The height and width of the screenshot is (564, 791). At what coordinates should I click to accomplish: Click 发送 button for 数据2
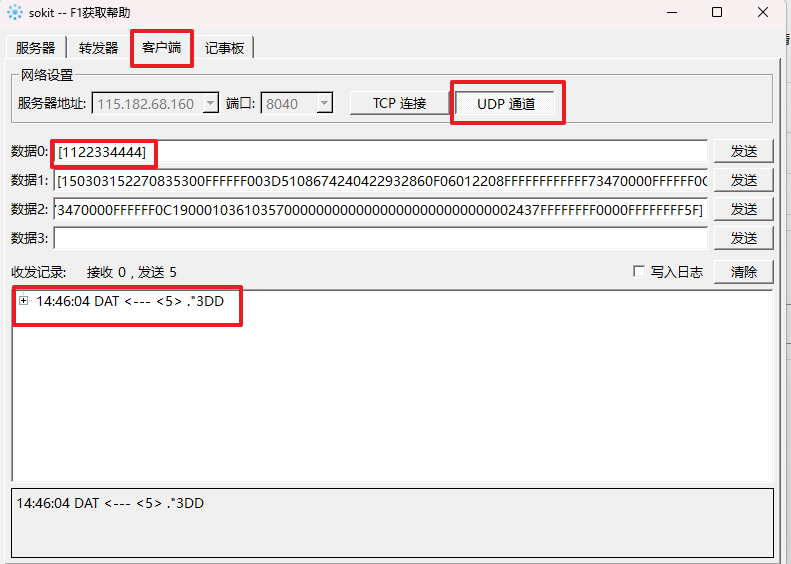(744, 209)
